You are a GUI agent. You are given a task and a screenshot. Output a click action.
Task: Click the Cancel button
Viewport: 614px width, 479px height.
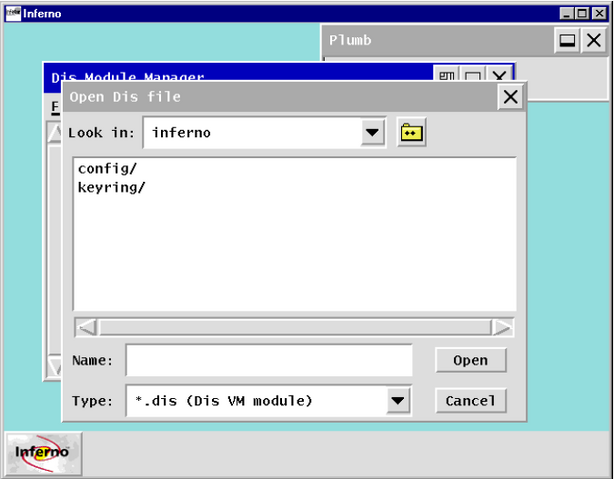[x=471, y=401]
